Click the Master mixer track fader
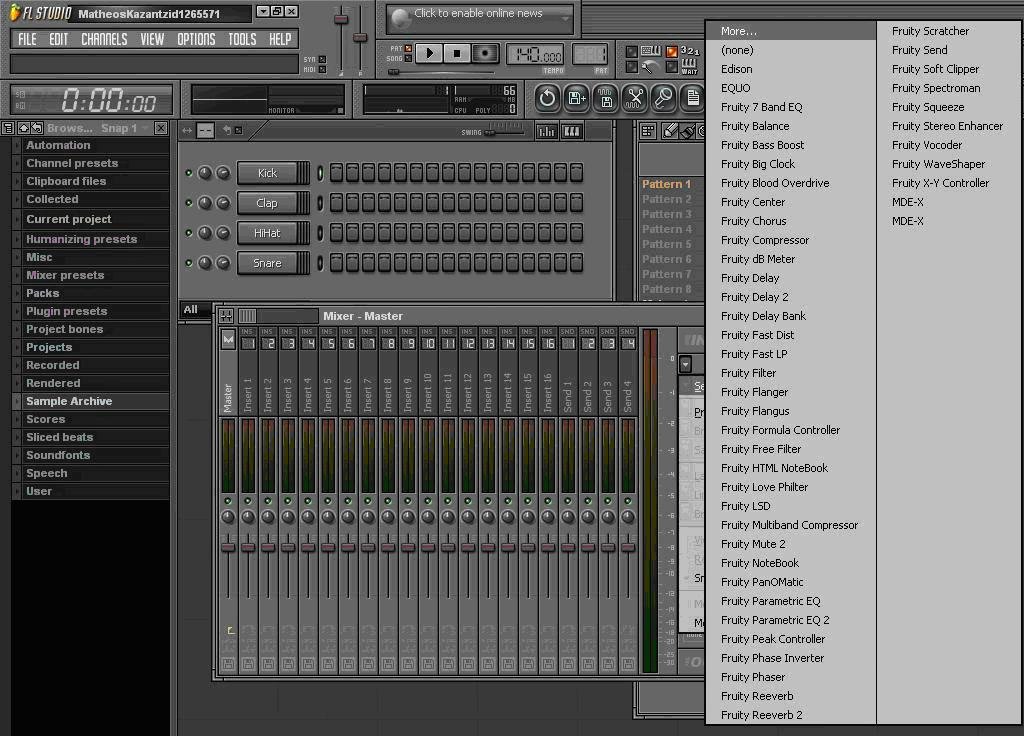 click(228, 546)
